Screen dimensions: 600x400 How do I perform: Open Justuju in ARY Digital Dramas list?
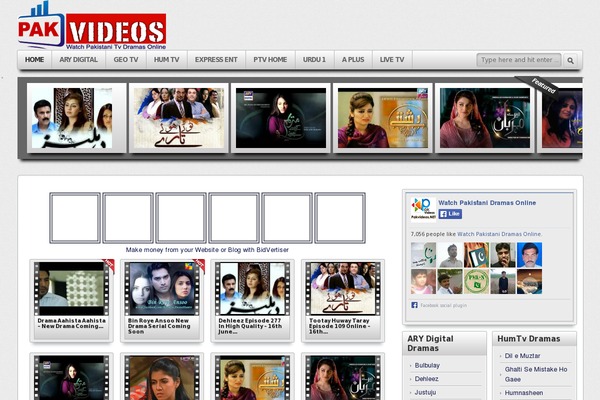tap(425, 392)
